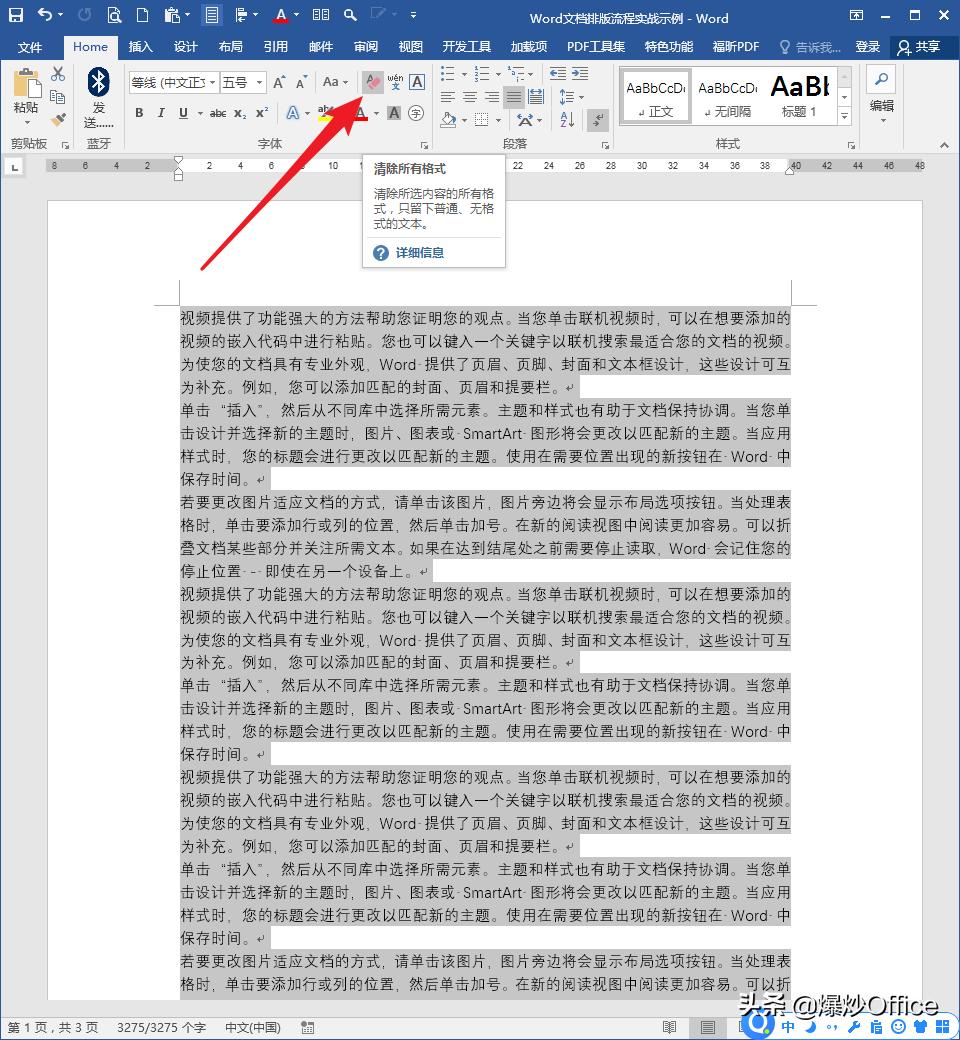The height and width of the screenshot is (1040, 960).
Task: Switch to the 插入 ribbon tab
Action: click(x=139, y=47)
